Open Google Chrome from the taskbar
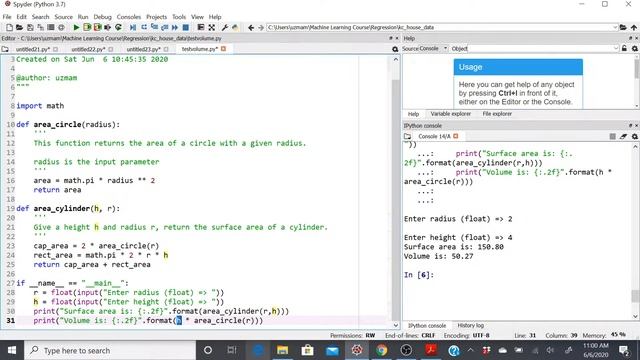This screenshot has width=640, height=360. pyautogui.click(x=382, y=350)
